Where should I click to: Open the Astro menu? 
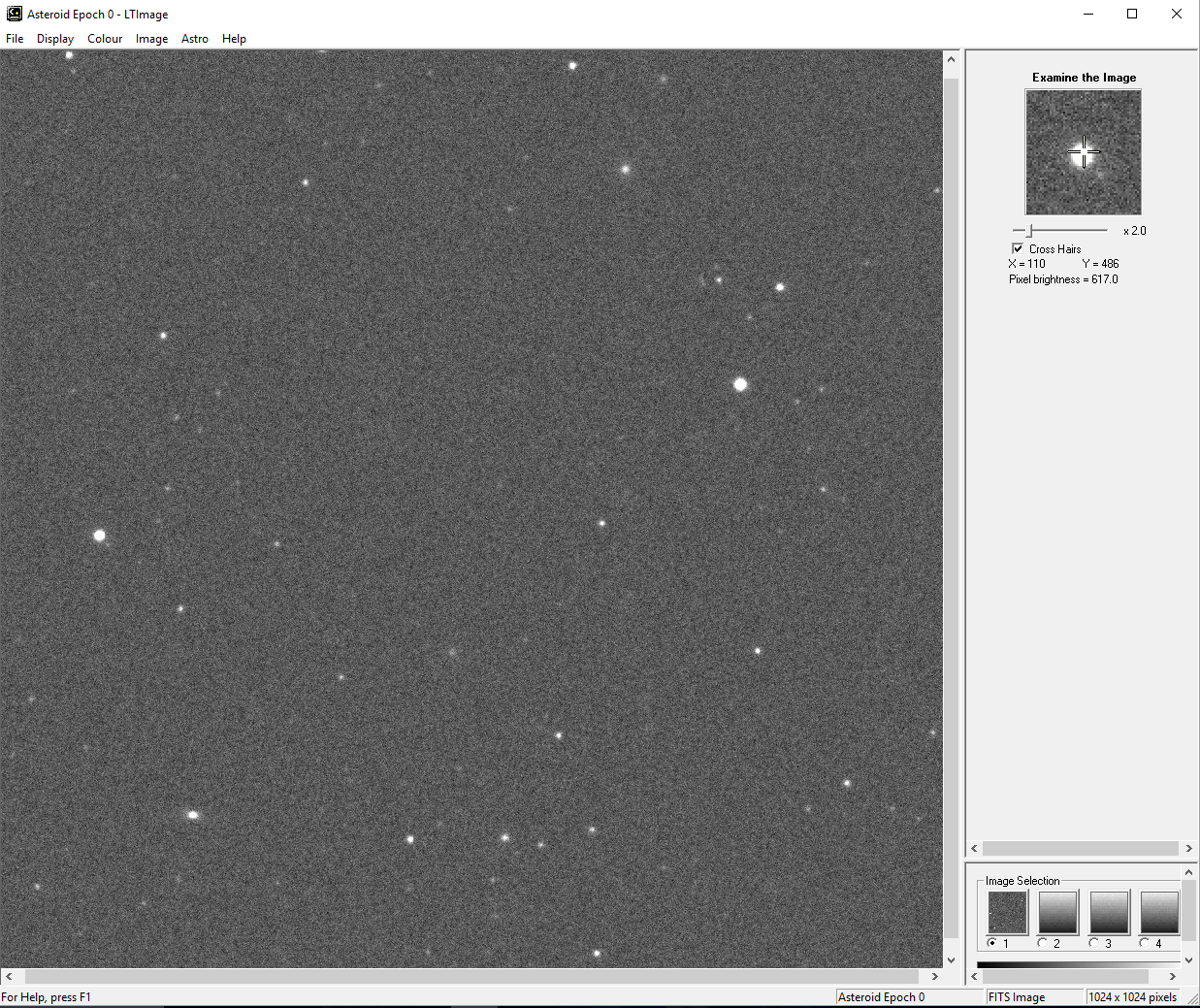(x=195, y=39)
